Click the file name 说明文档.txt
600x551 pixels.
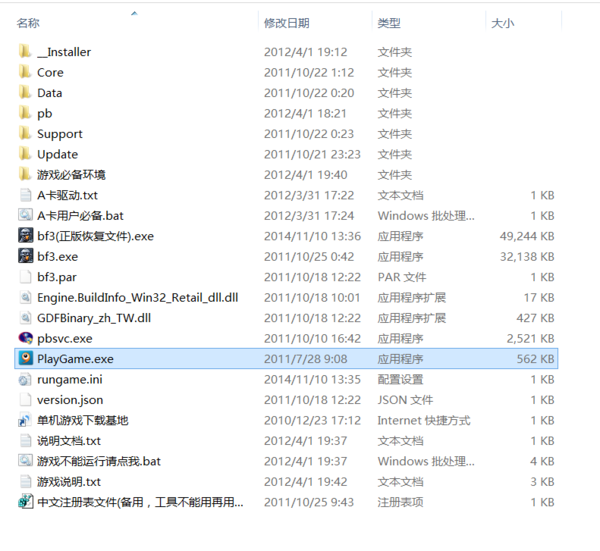pyautogui.click(x=69, y=441)
